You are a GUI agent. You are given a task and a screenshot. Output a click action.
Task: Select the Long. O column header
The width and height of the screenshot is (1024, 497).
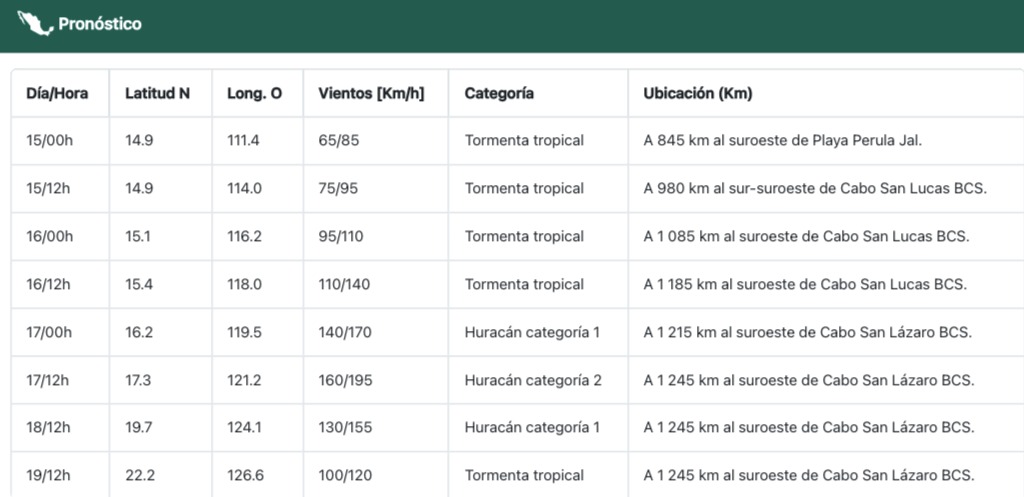pyautogui.click(x=255, y=93)
